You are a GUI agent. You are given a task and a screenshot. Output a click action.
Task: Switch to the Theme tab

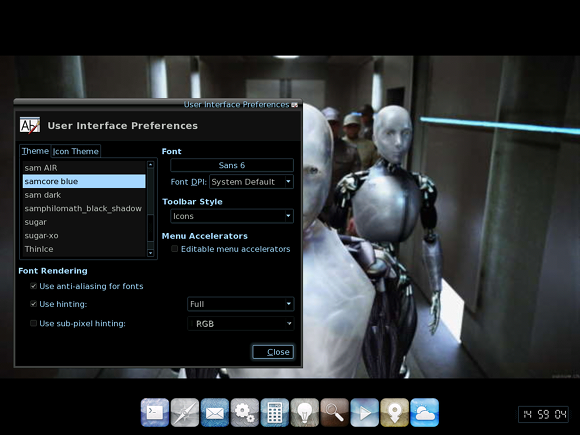click(x=35, y=151)
